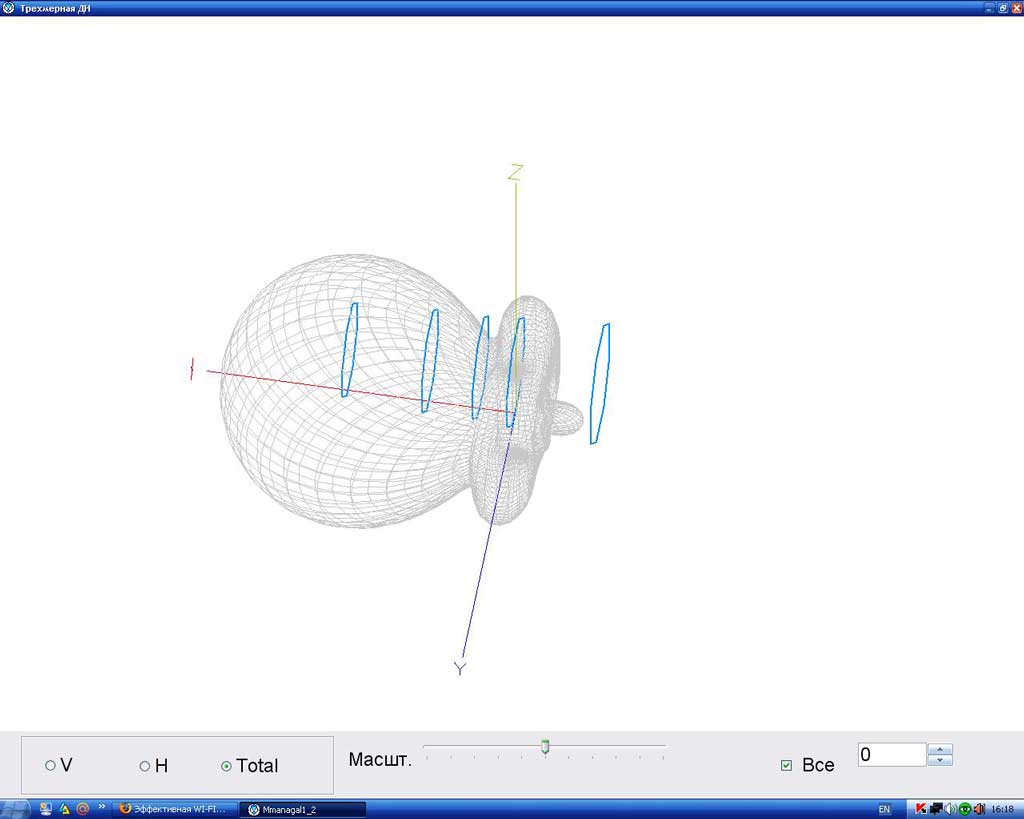Click the orange sound tray icon
Image resolution: width=1024 pixels, height=819 pixels.
pyautogui.click(x=978, y=809)
